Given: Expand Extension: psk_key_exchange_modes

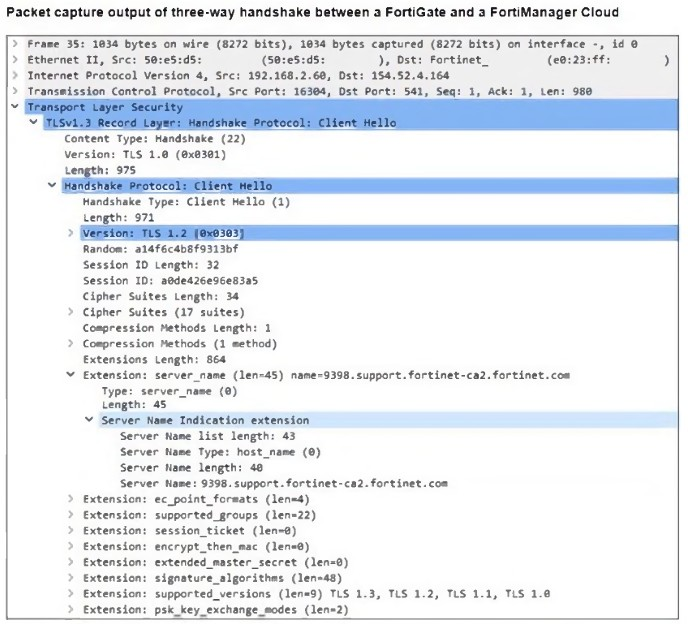Looking at the screenshot, I should click(71, 609).
